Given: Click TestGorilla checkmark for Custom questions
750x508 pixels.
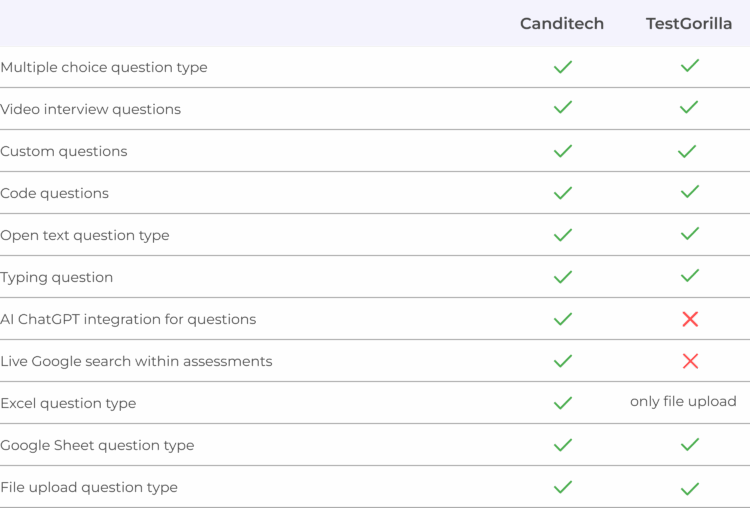Looking at the screenshot, I should pos(687,152).
